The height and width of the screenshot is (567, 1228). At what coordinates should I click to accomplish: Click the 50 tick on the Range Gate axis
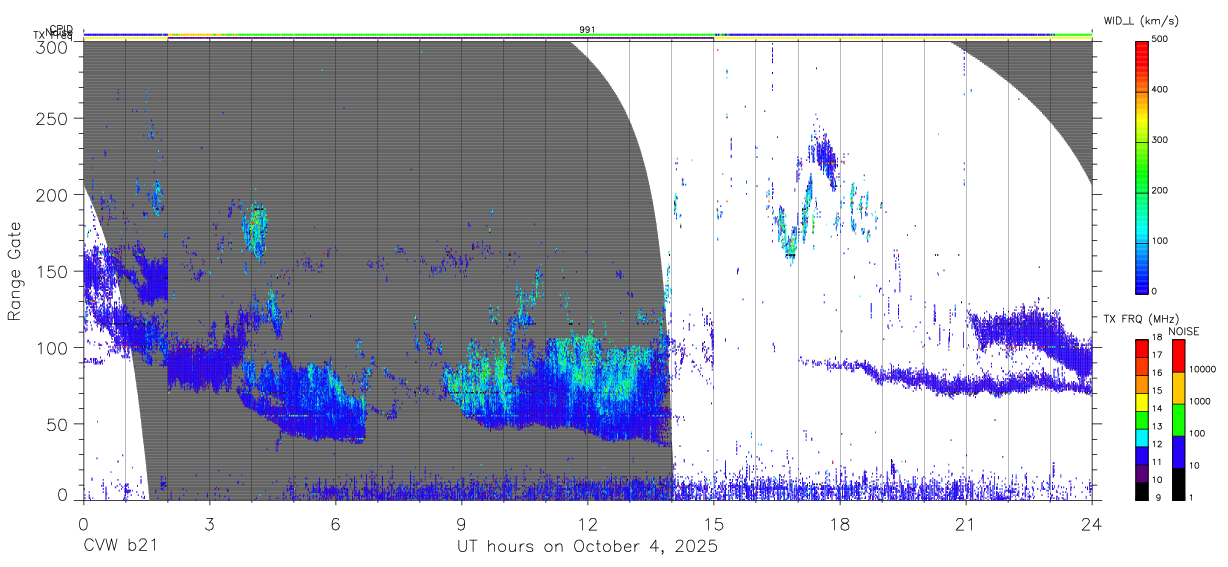(x=56, y=424)
